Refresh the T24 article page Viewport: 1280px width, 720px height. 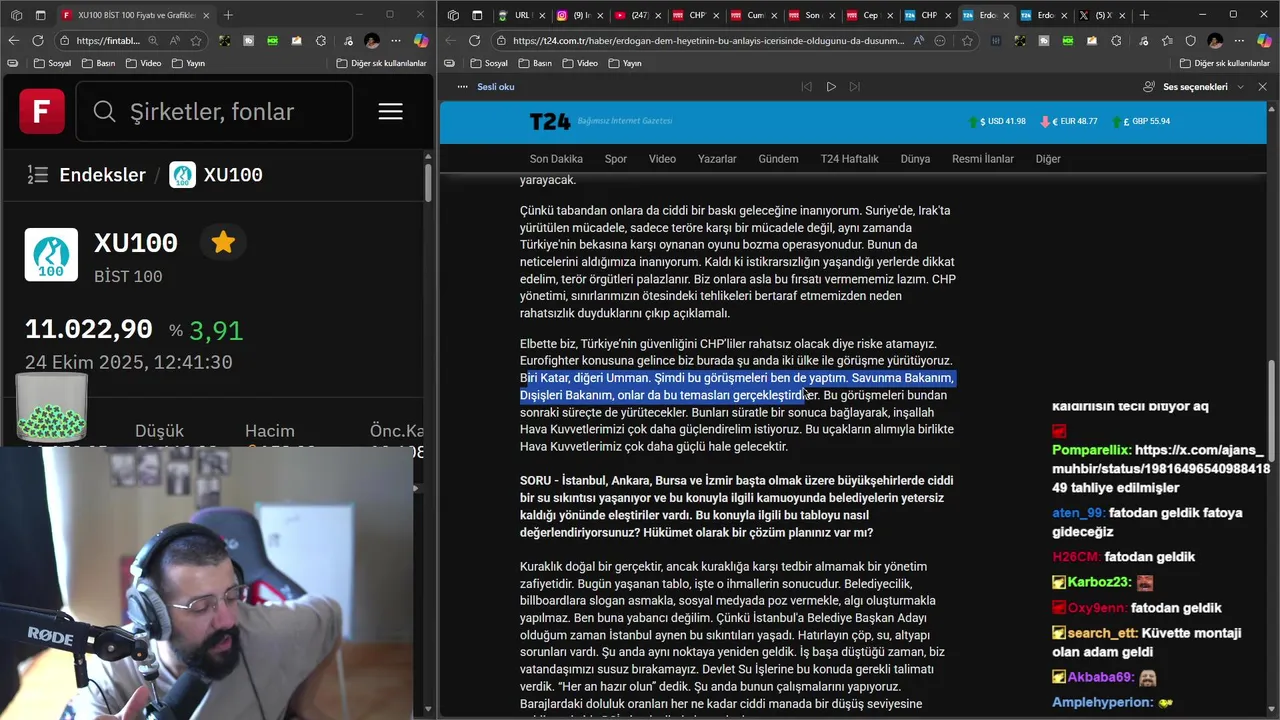pos(474,41)
